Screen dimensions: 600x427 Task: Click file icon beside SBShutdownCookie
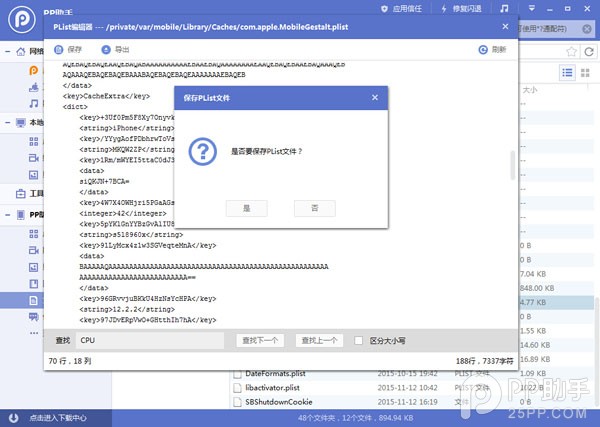pos(238,402)
